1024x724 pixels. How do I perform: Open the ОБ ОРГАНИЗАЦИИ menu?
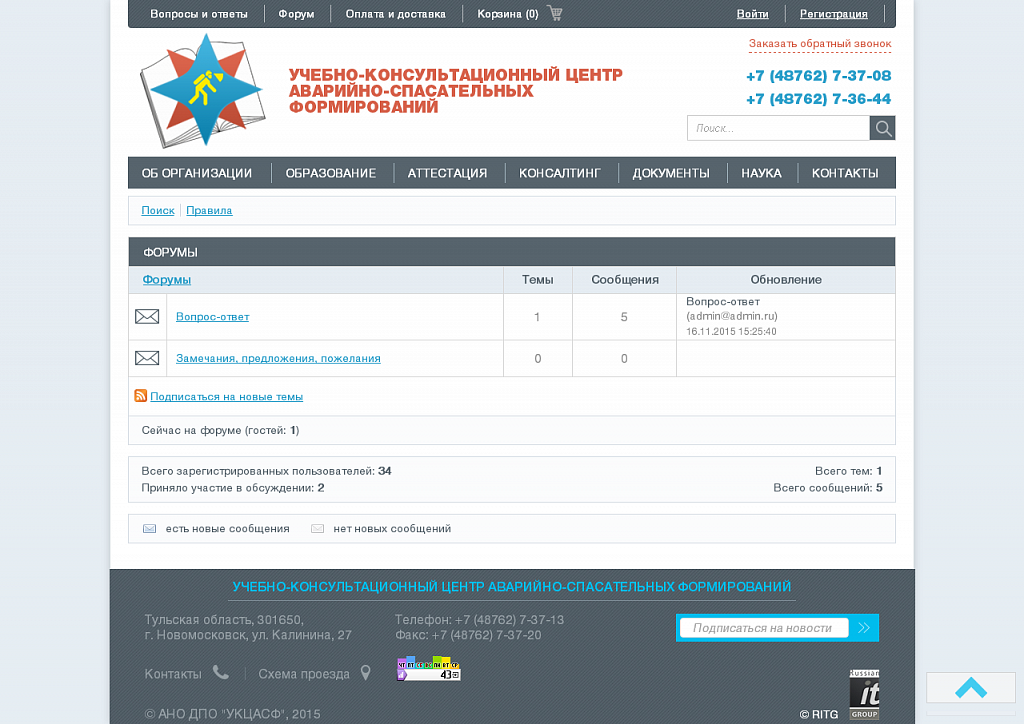(197, 173)
